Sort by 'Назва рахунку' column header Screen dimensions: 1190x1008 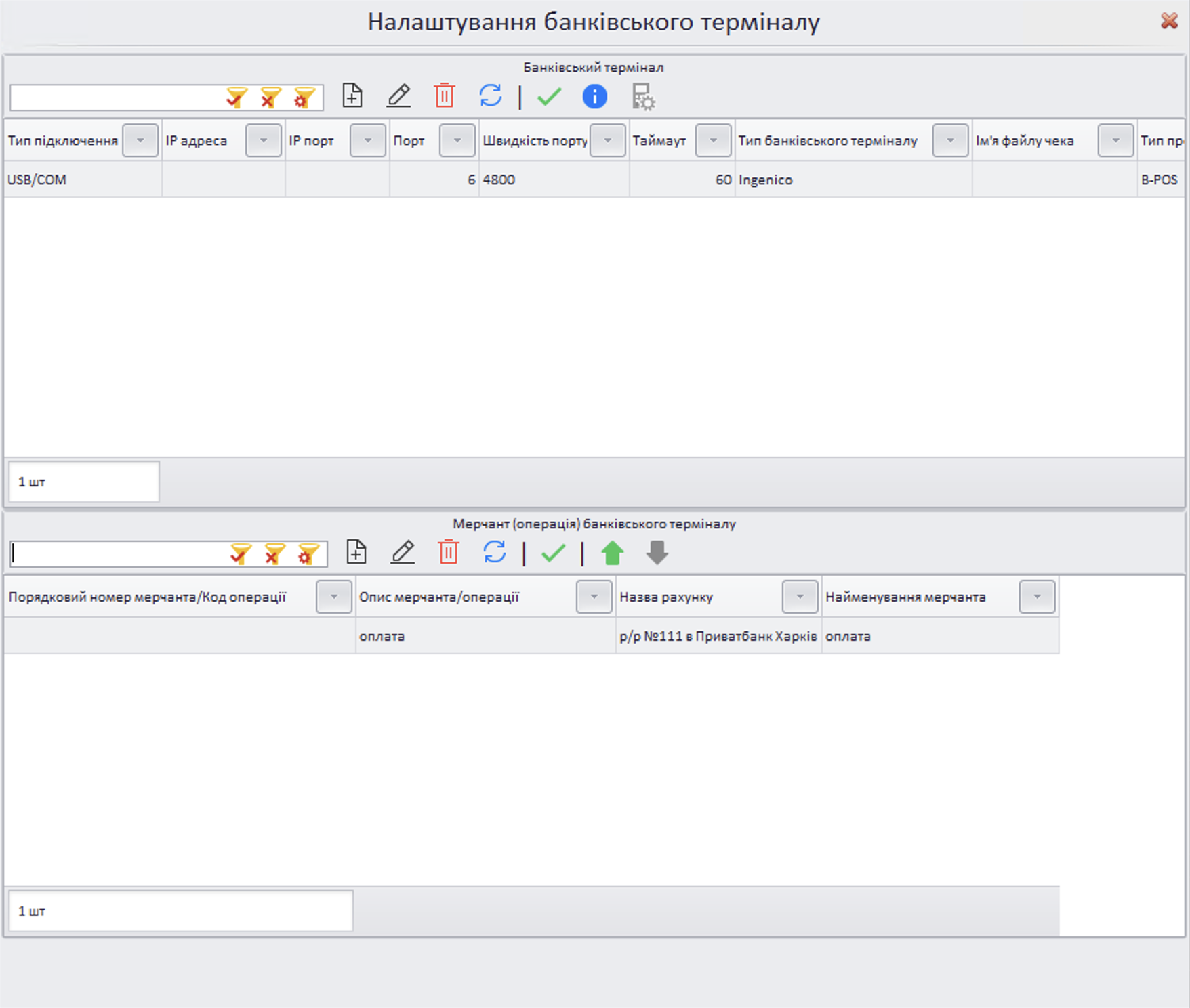(666, 597)
